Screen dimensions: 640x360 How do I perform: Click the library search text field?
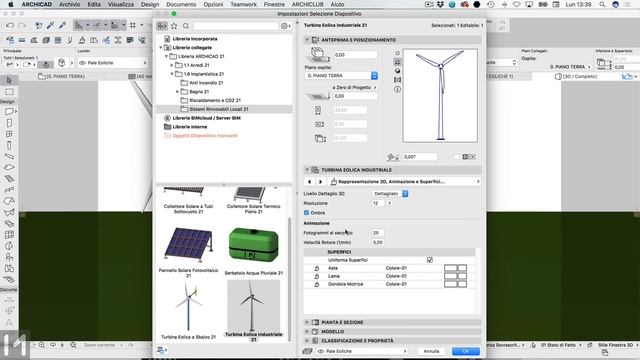coord(236,26)
